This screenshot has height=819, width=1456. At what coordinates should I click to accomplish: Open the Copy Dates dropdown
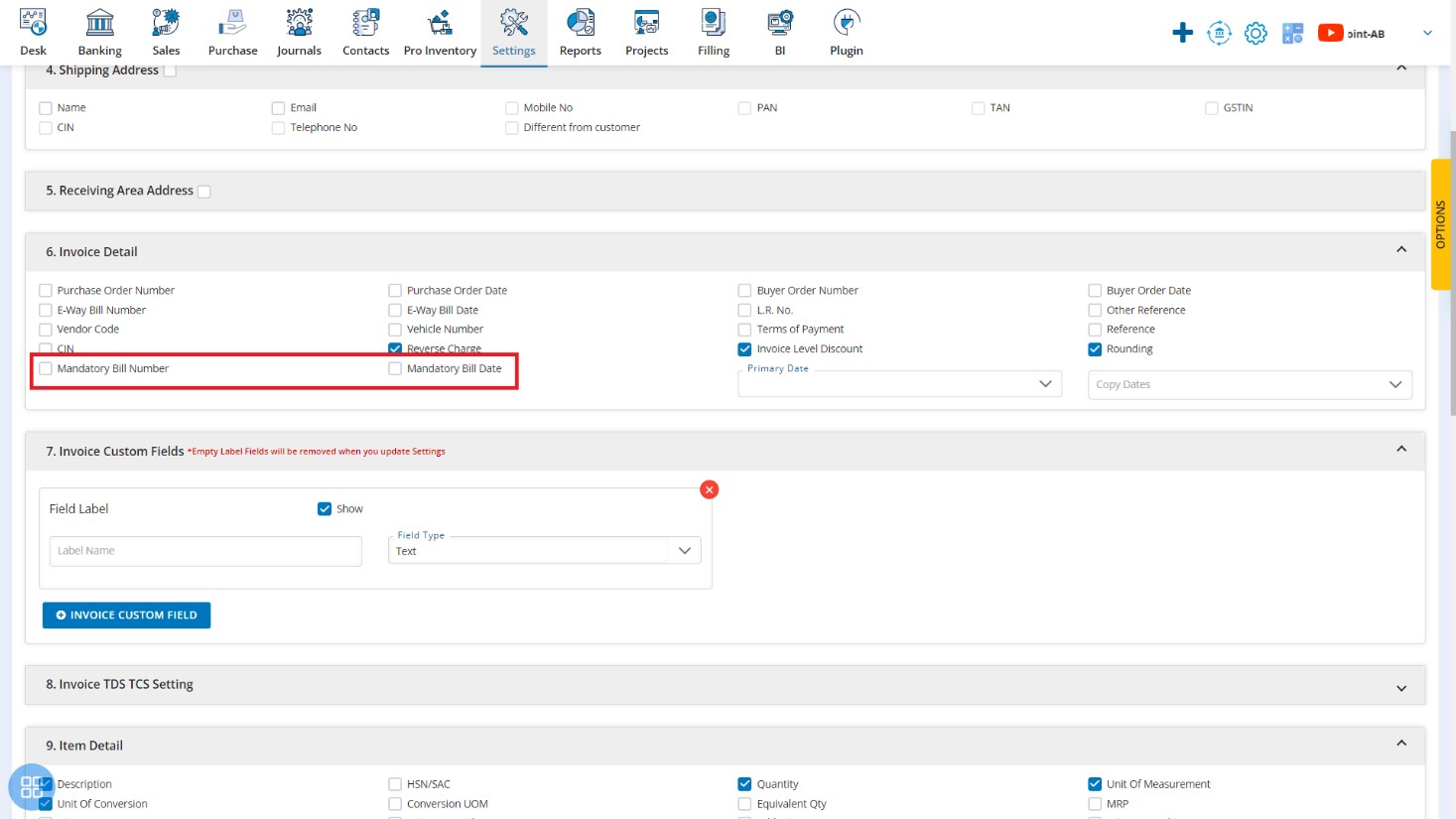[1250, 384]
